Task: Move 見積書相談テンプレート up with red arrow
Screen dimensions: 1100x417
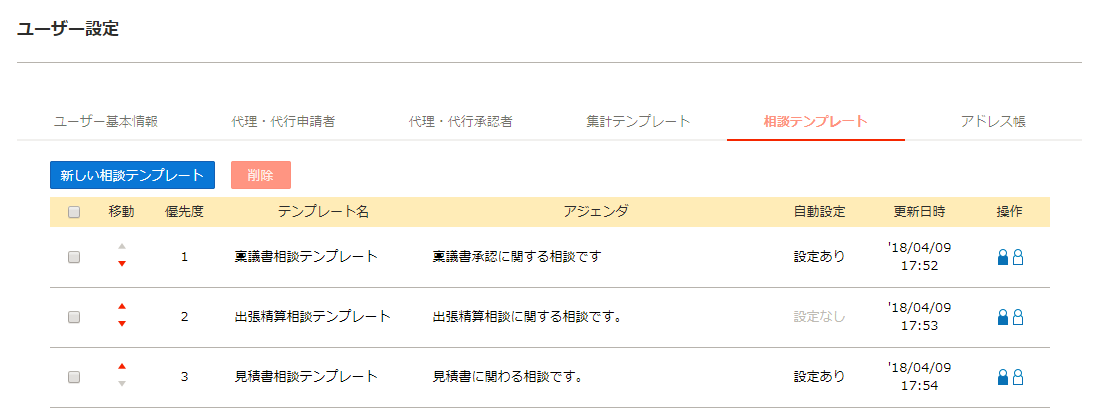Action: (122, 366)
